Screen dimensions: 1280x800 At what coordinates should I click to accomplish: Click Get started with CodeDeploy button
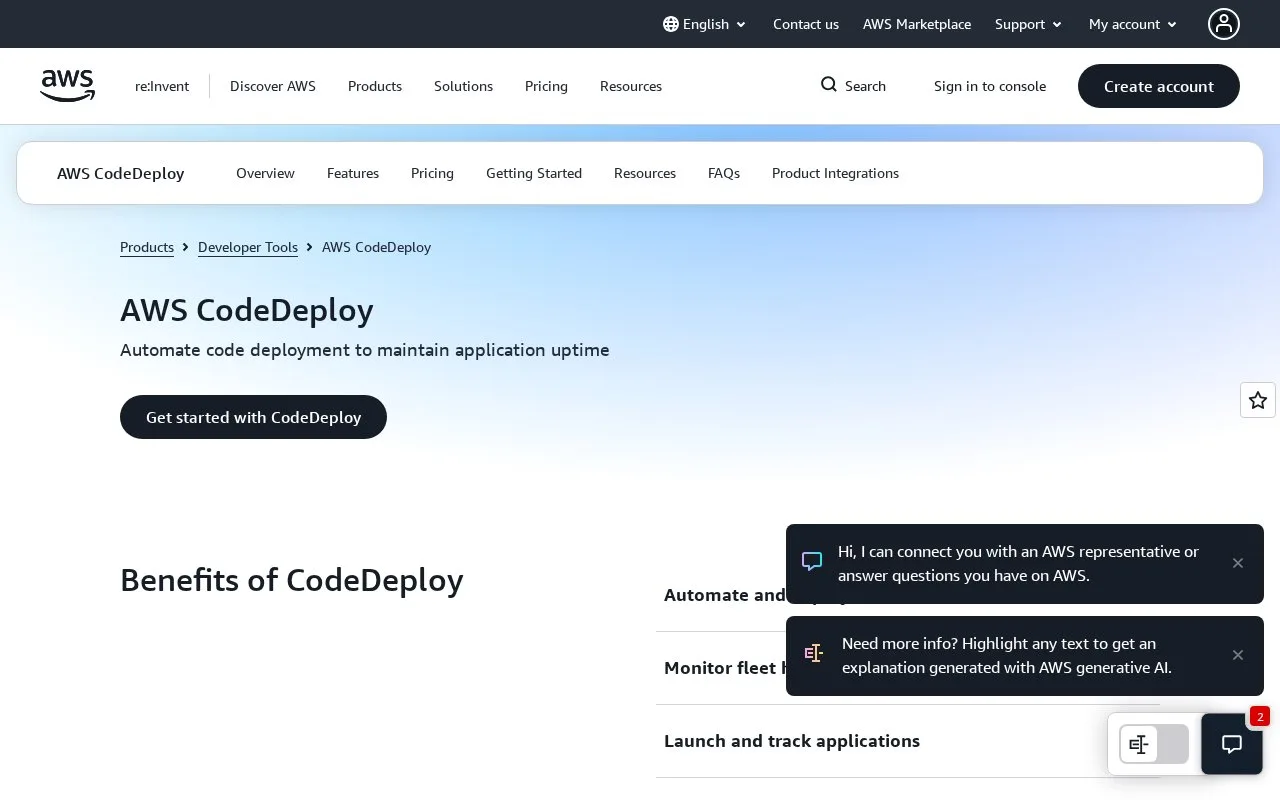[x=253, y=417]
